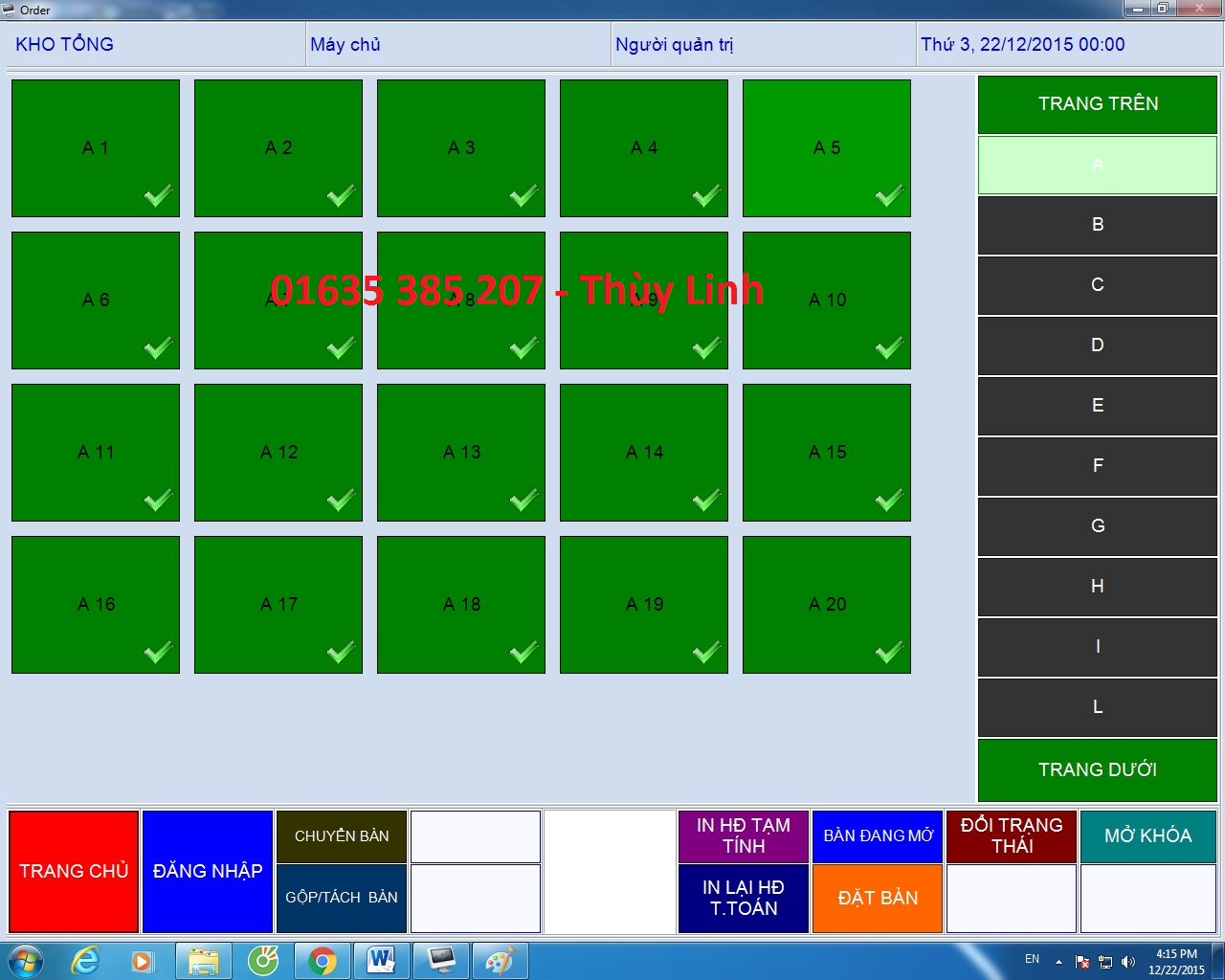The image size is (1225, 980).
Task: Select table A 1
Action: [96, 148]
